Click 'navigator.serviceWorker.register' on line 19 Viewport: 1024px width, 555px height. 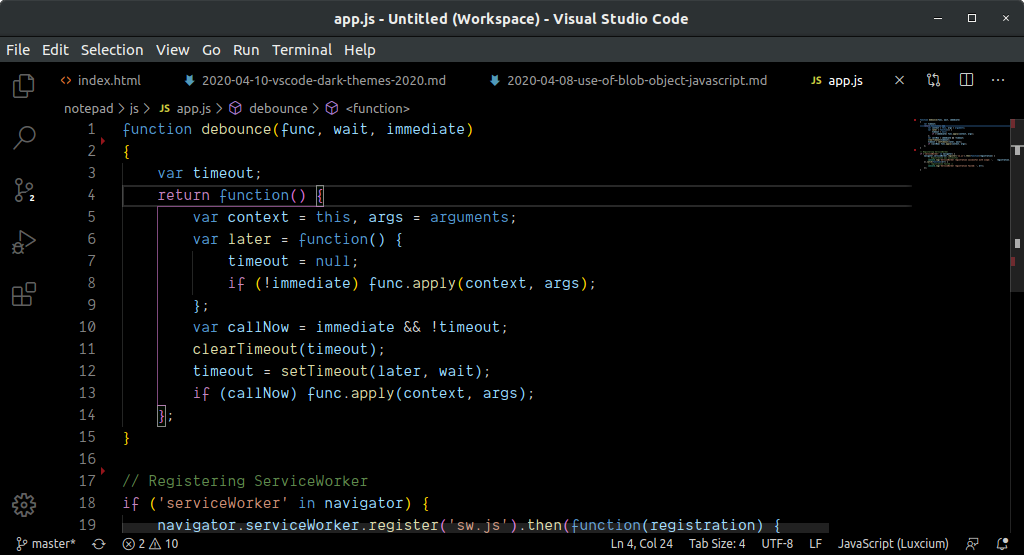coord(298,526)
